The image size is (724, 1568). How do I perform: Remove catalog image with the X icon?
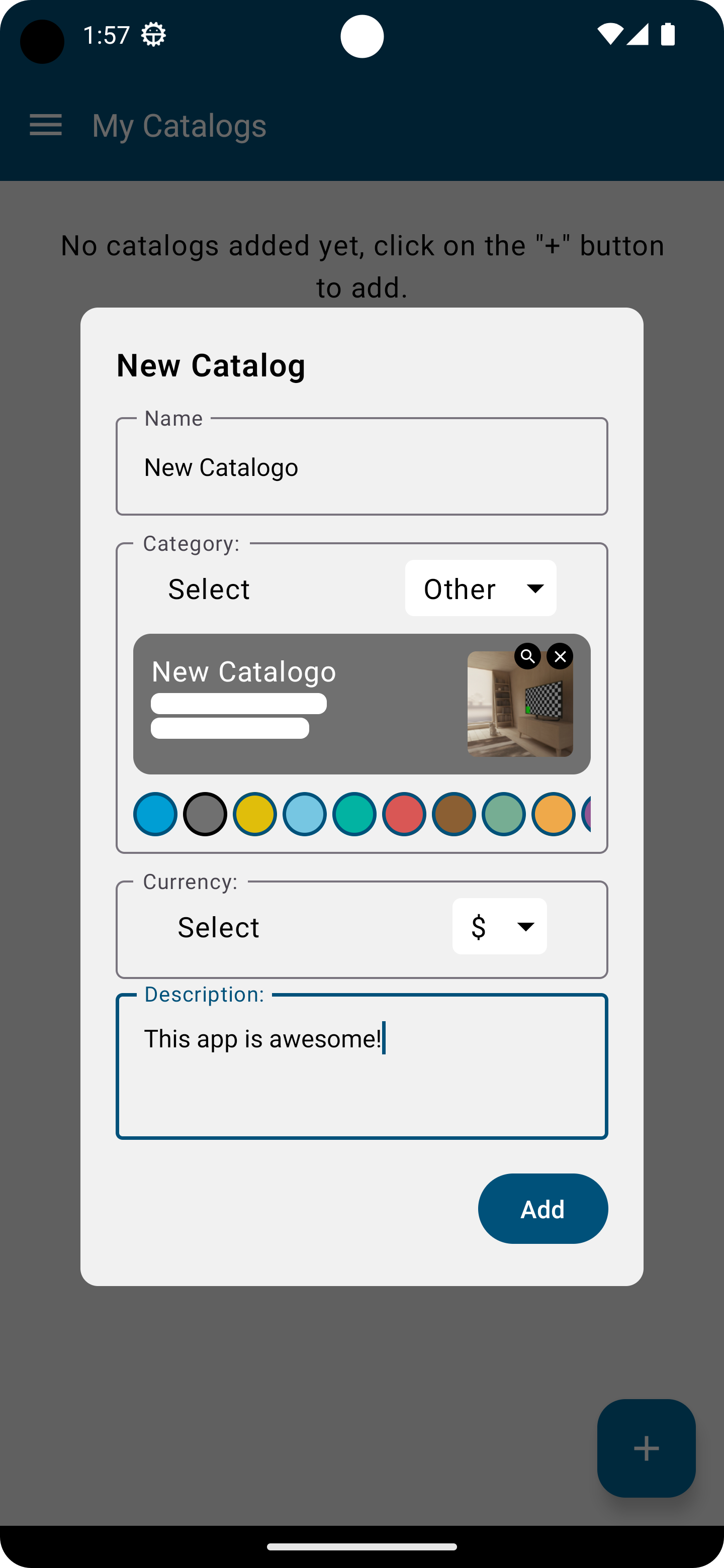(x=560, y=656)
